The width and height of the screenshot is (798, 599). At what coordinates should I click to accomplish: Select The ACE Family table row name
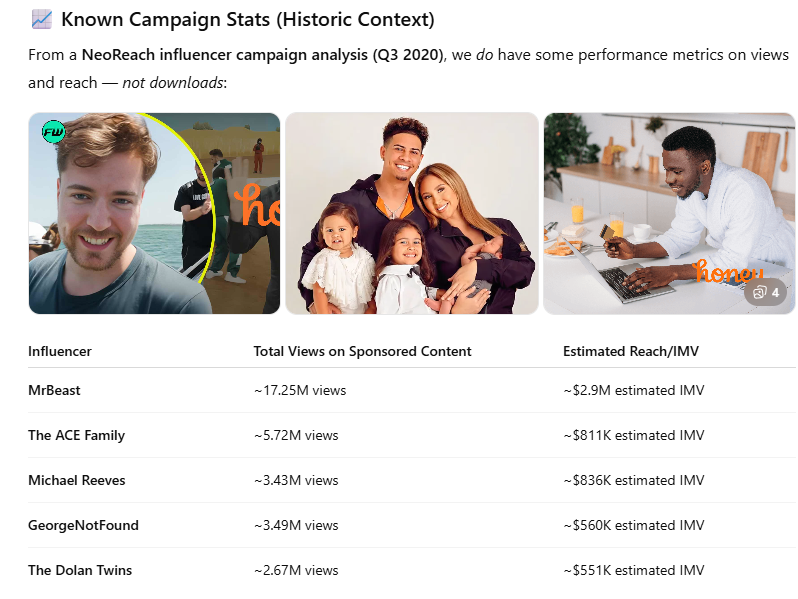coord(76,435)
